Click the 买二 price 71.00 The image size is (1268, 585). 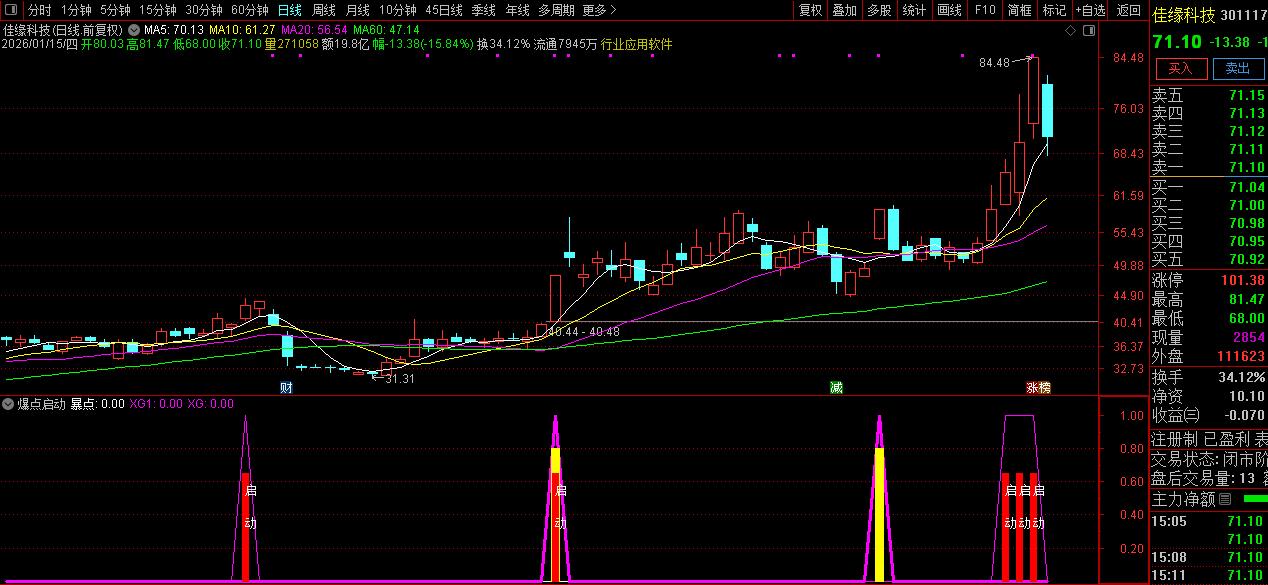1247,205
